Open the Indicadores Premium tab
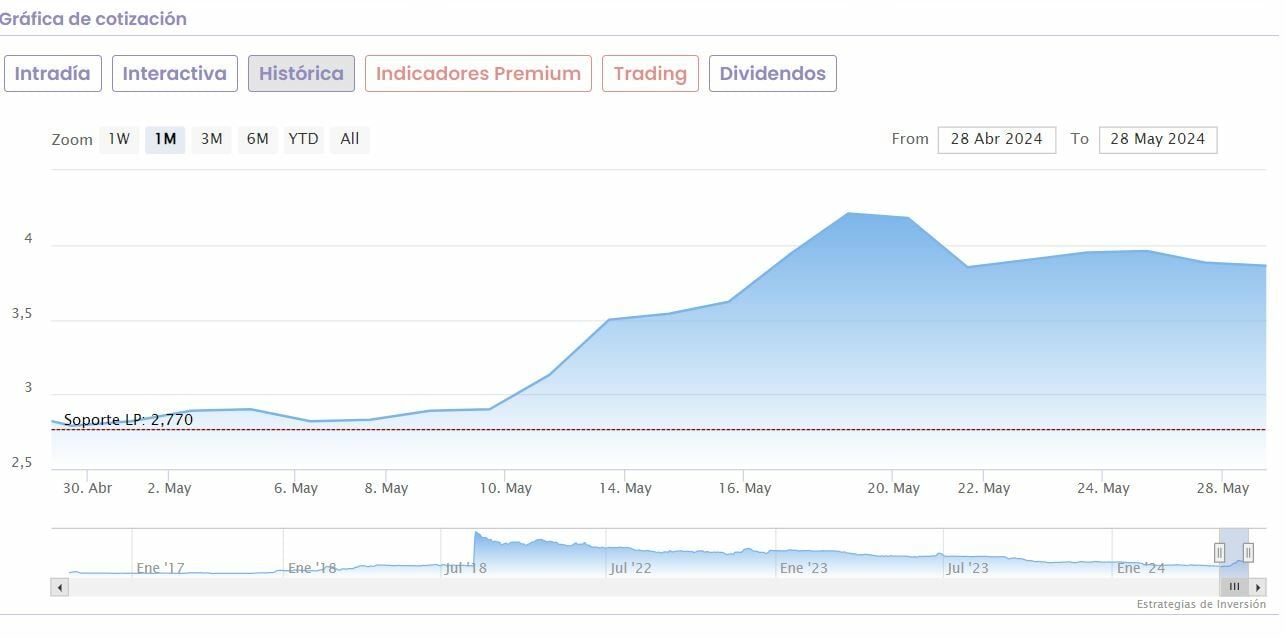The height and width of the screenshot is (638, 1286). click(x=478, y=73)
